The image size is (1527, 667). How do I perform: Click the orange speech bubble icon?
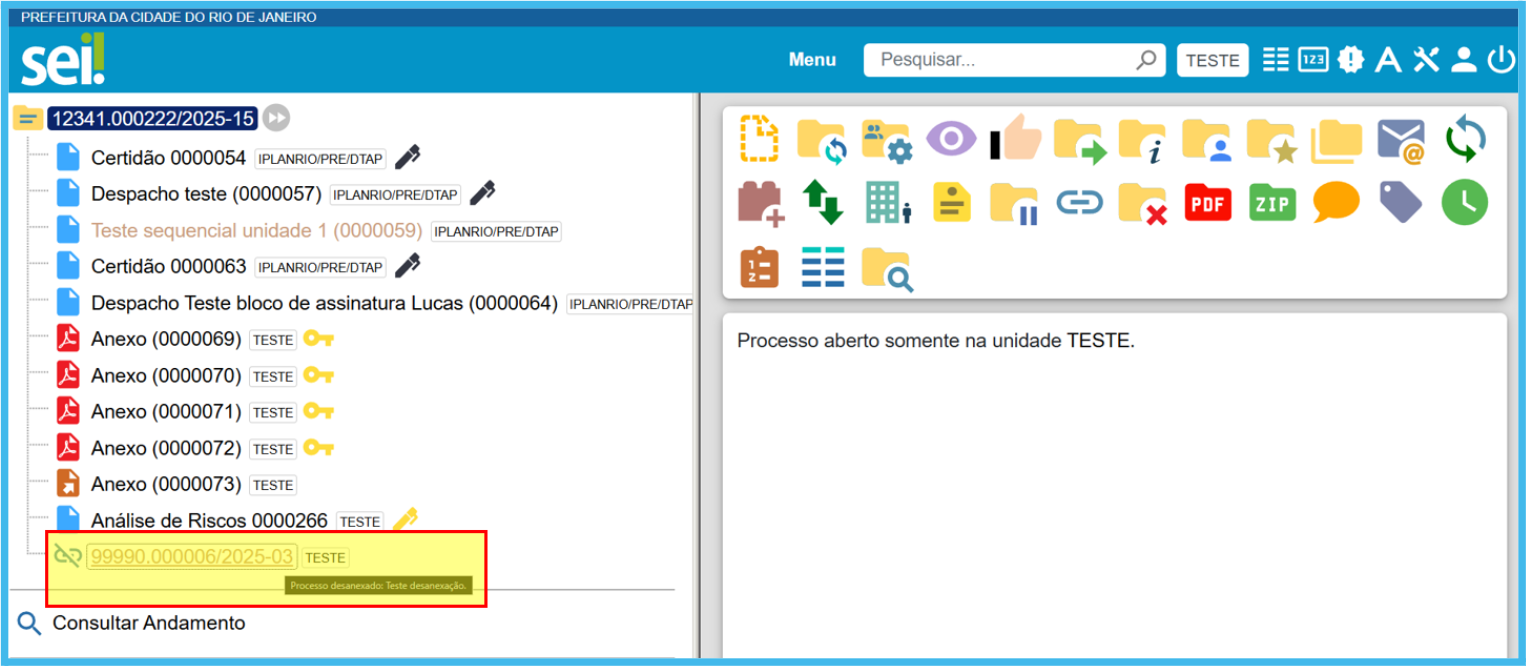click(x=1336, y=203)
